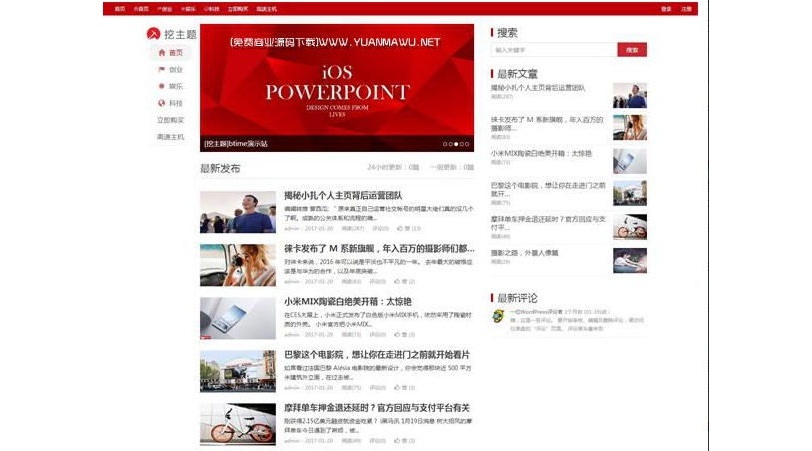Go to 立即购买 in the left sidebar
Viewport: 812px width, 451px height.
[x=170, y=120]
